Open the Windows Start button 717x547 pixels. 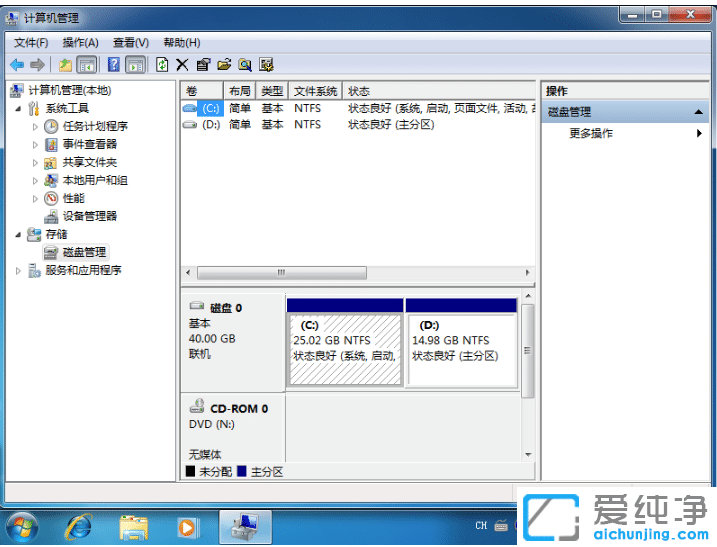[23, 527]
